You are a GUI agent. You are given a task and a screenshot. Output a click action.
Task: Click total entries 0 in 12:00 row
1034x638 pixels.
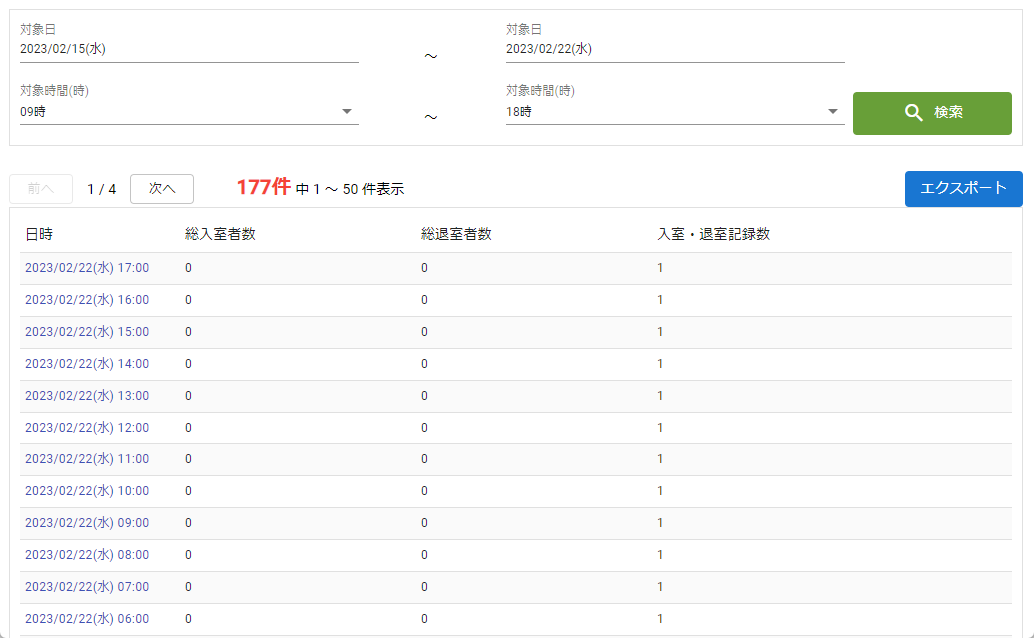[188, 428]
